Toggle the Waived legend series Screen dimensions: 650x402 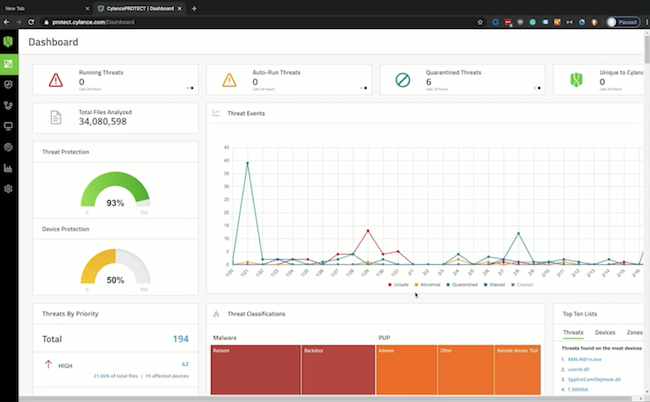(494, 285)
